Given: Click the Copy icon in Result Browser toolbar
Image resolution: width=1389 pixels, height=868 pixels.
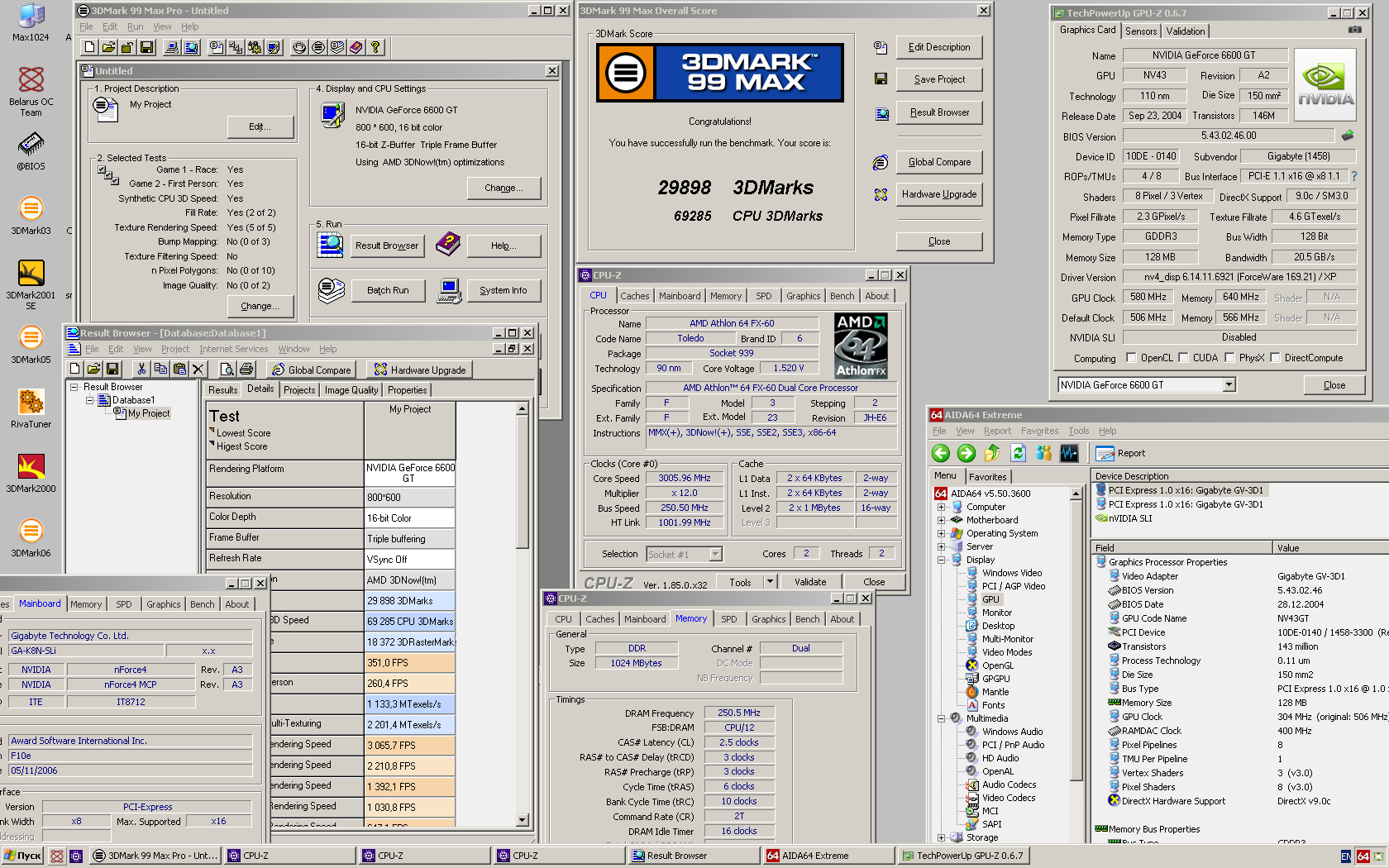Looking at the screenshot, I should tap(160, 369).
